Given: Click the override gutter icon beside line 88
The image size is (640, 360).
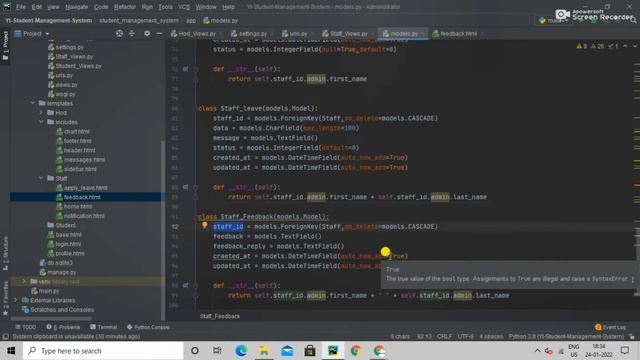Looking at the screenshot, I should 185,187.
